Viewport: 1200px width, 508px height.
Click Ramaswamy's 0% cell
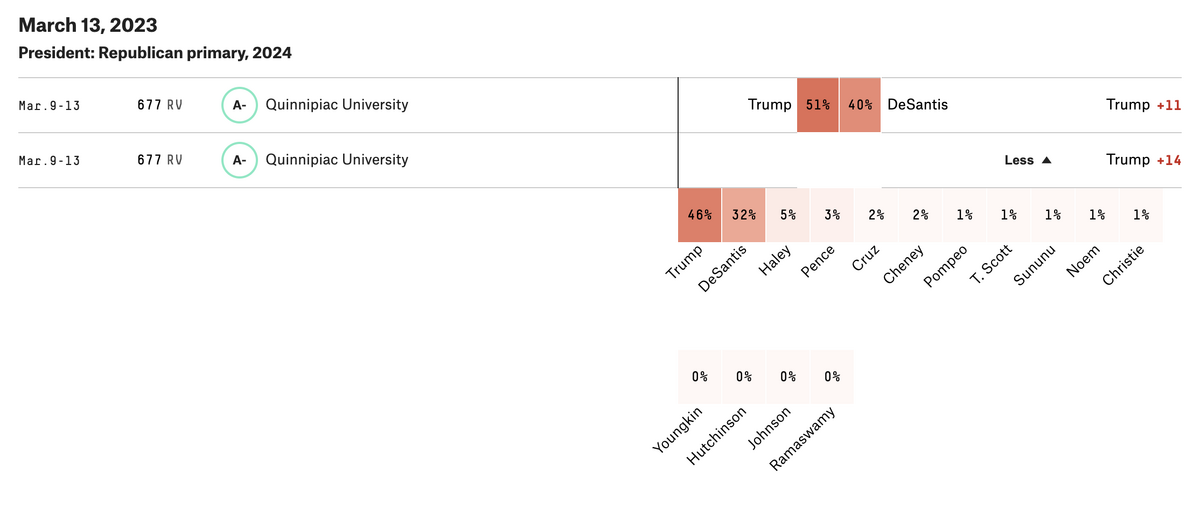[x=832, y=377]
